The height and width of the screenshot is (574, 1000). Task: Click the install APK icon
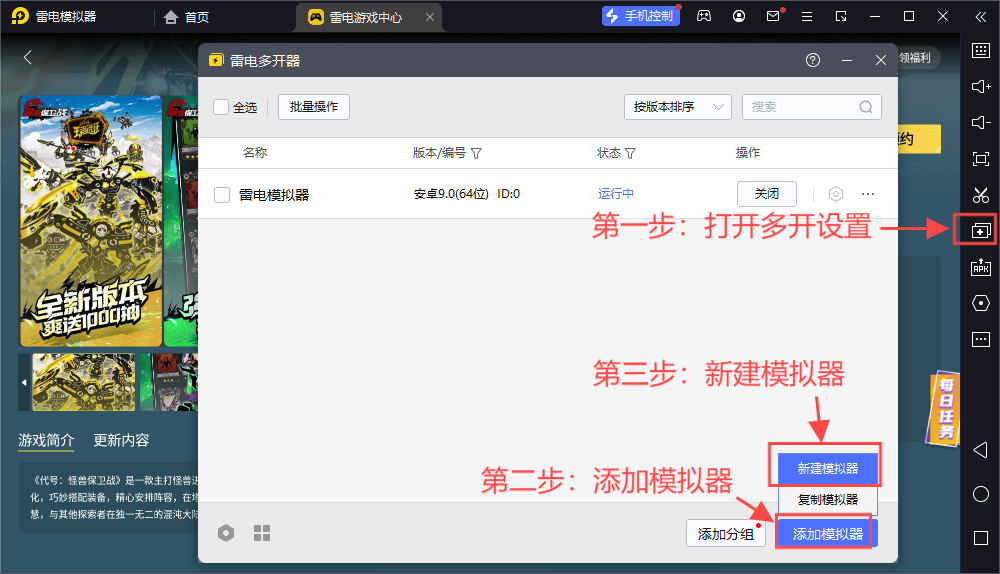pos(981,267)
